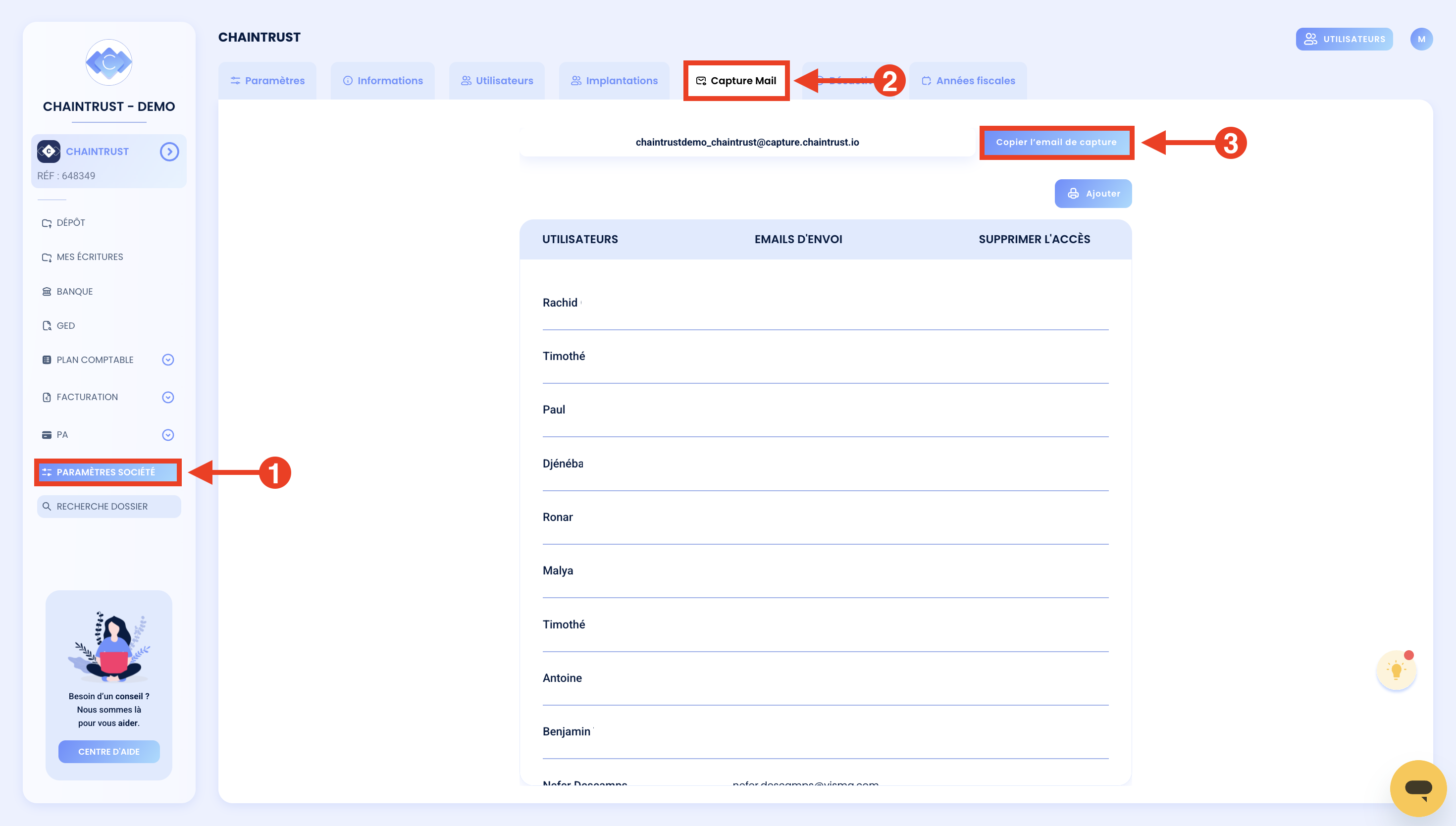Click Copier l'email de capture
Image resolution: width=1456 pixels, height=826 pixels.
[1056, 143]
